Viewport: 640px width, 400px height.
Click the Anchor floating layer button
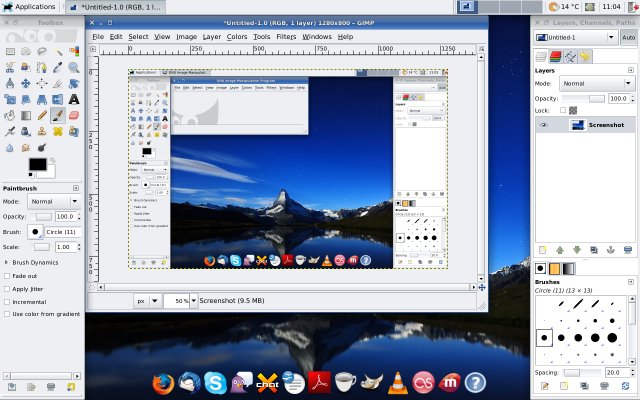(611, 250)
